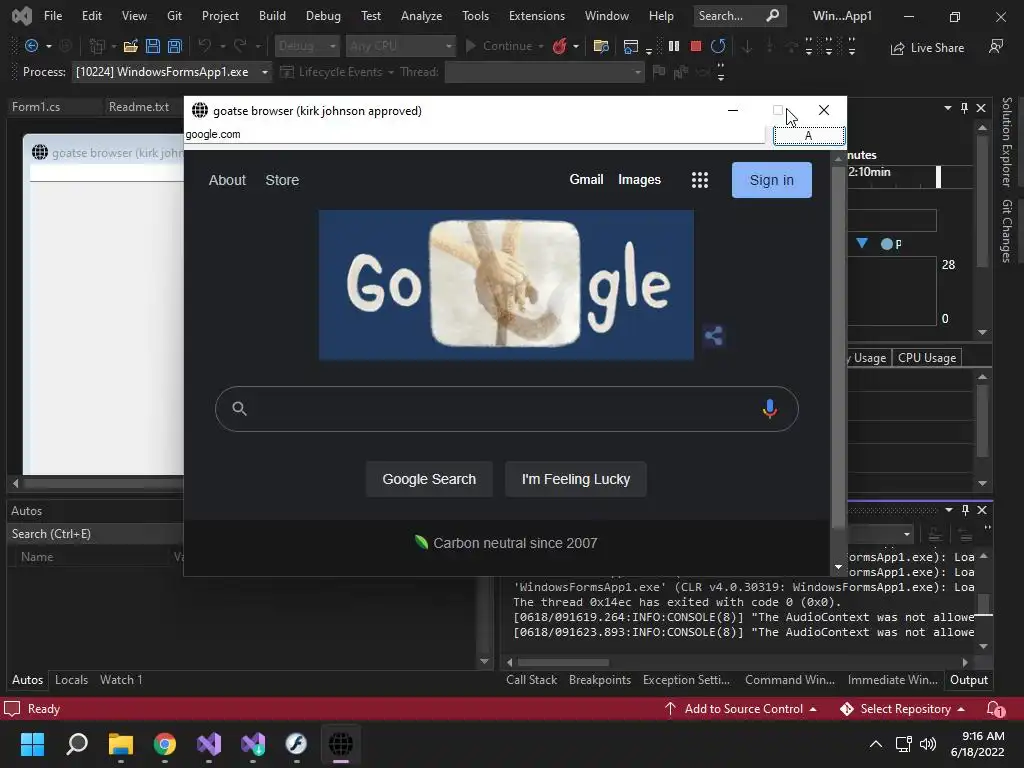Viewport: 1024px width, 768px height.
Task: Click the folder search icon in toolbar
Action: coord(601,46)
